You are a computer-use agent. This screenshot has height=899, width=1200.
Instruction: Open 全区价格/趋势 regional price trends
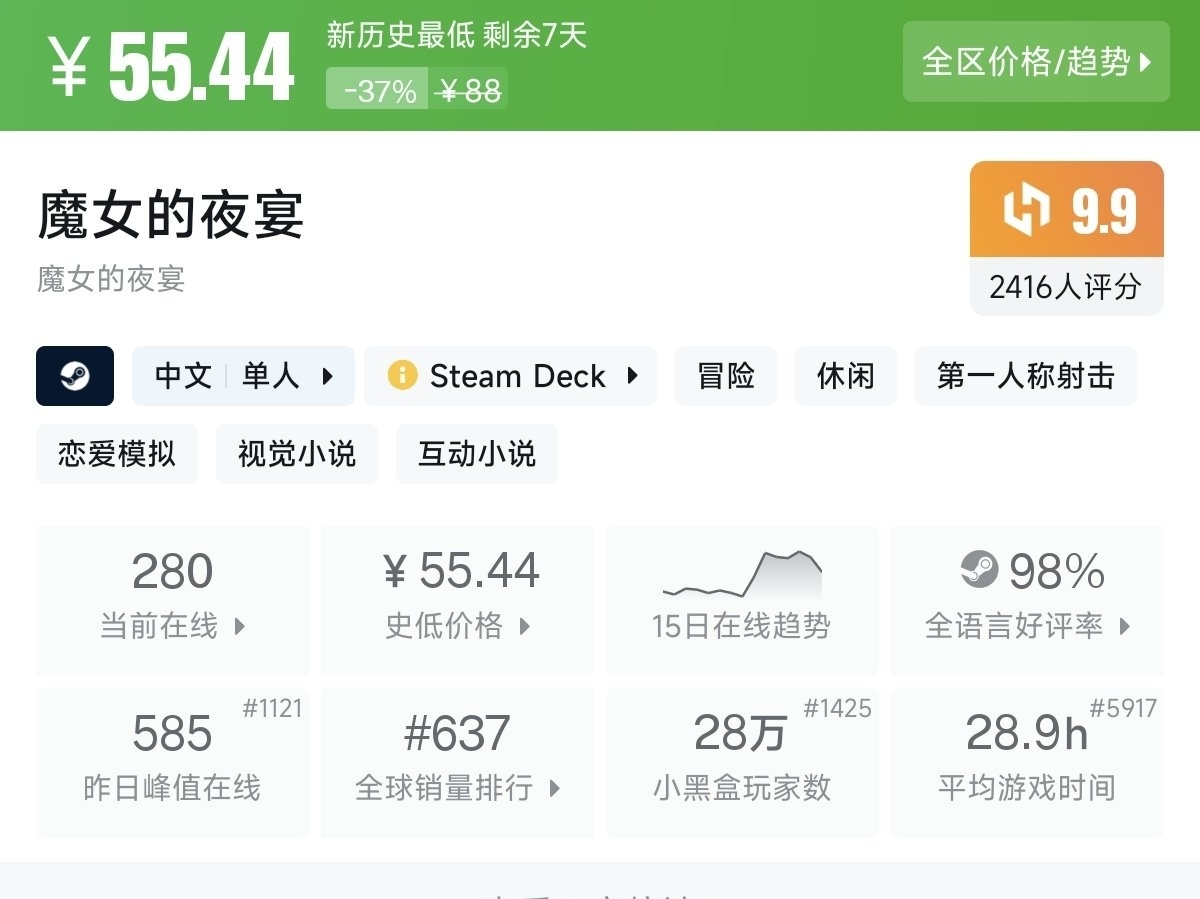1036,62
